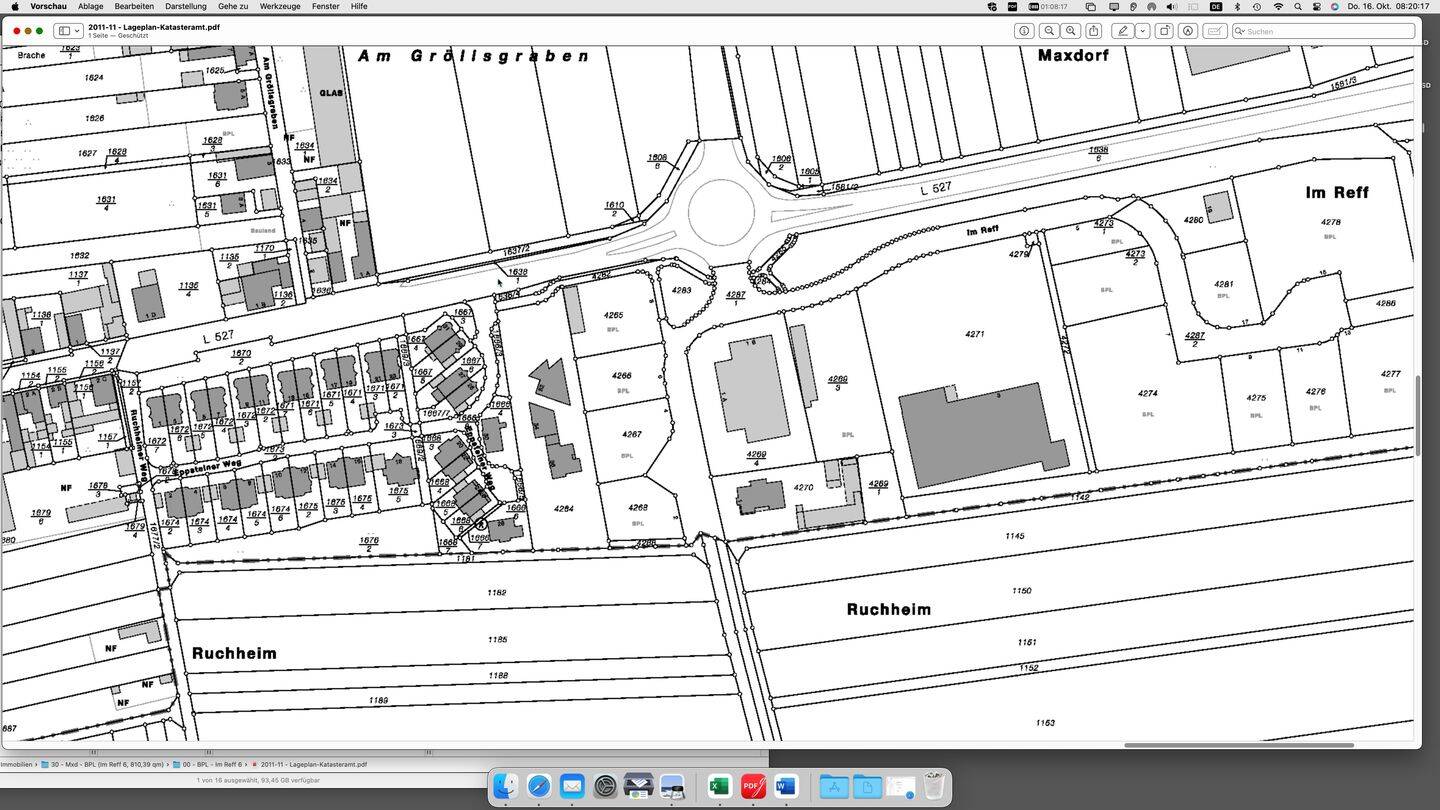Open the DE input source menu
Screen dimensions: 1440x810
coord(1216,6)
